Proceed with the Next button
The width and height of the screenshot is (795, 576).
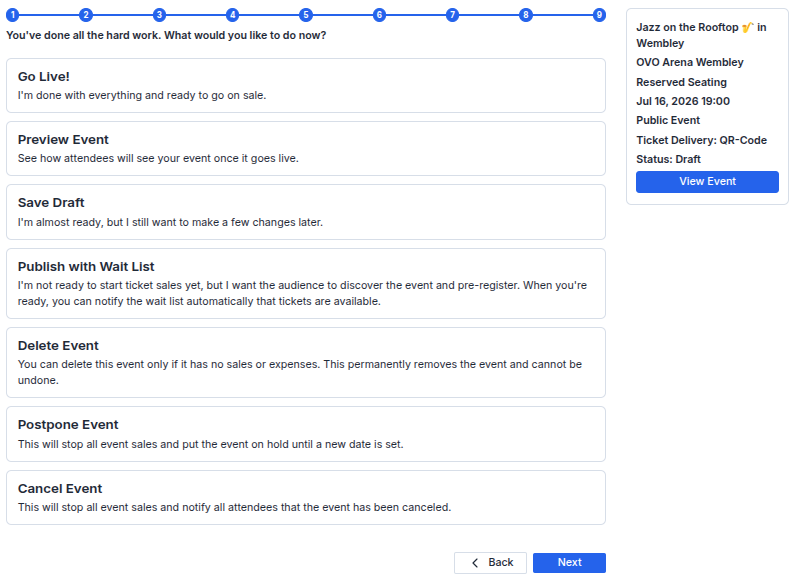pyautogui.click(x=569, y=563)
